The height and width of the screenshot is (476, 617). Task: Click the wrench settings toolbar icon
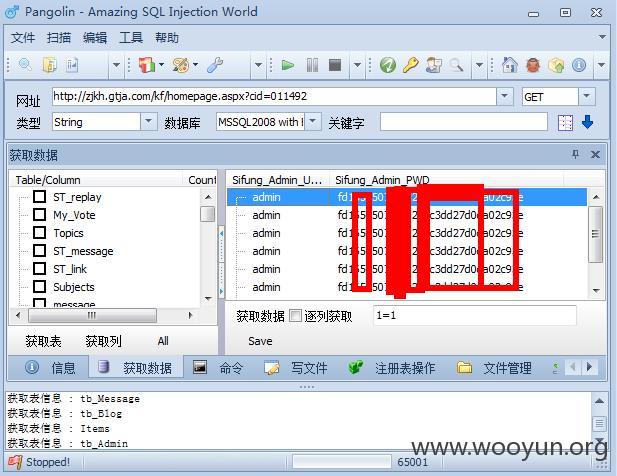215,65
